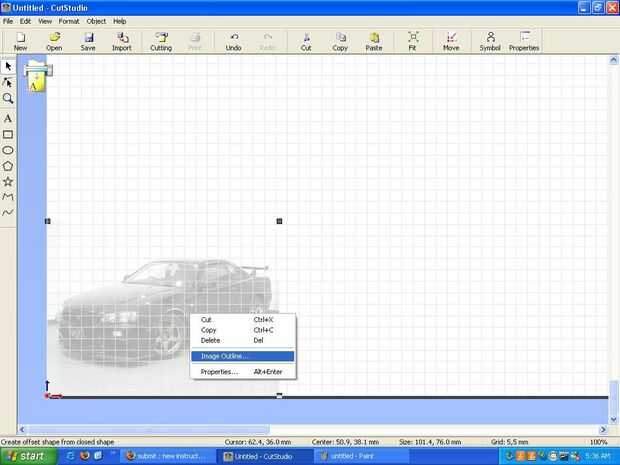Viewport: 620px width, 465px height.
Task: Click the horizontal scrollbar left arrow
Action: point(22,429)
